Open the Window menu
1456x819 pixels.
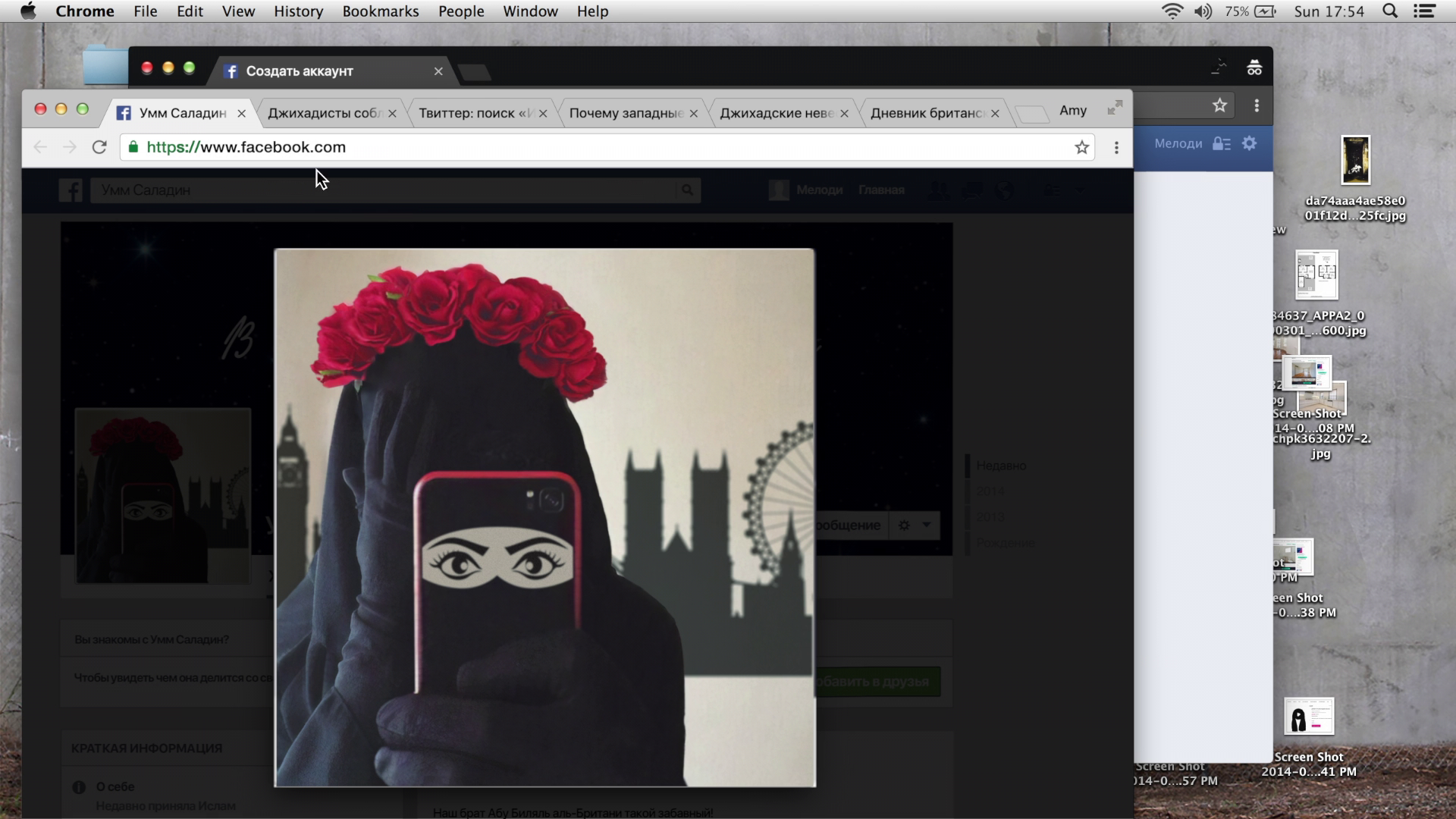[531, 11]
